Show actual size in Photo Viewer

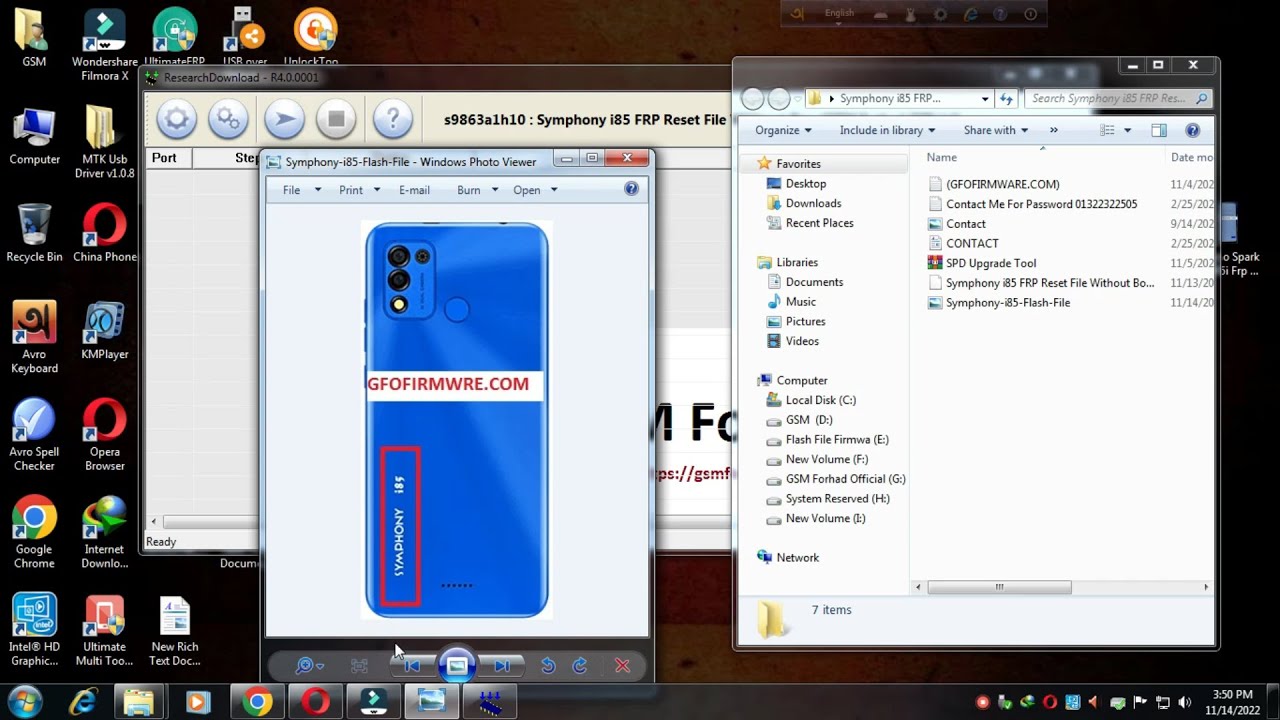(360, 666)
